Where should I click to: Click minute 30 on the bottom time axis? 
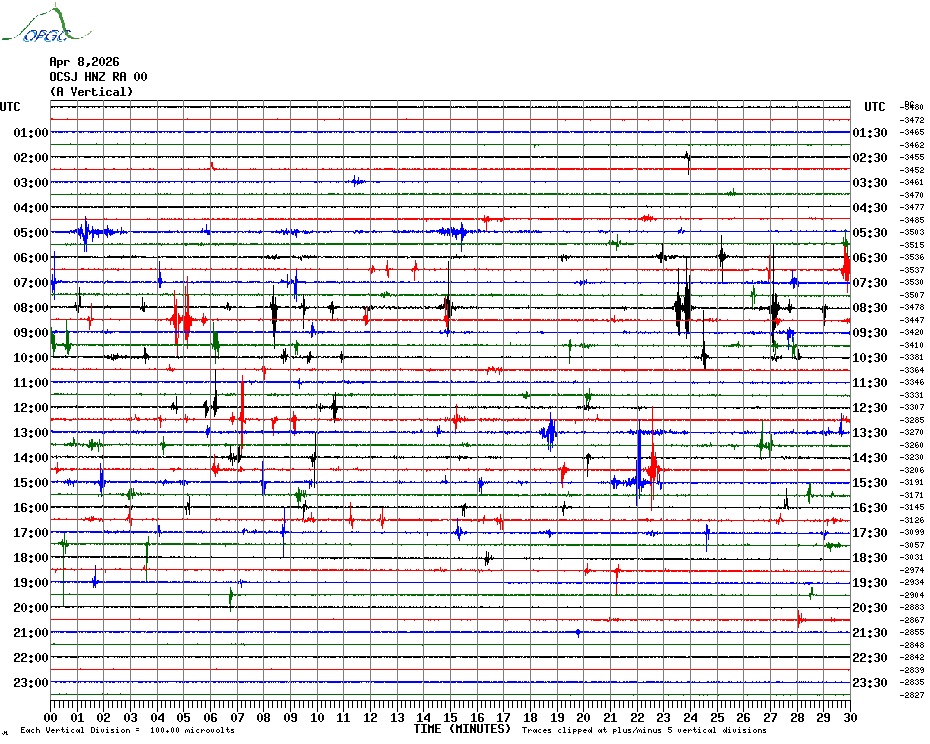(x=849, y=717)
